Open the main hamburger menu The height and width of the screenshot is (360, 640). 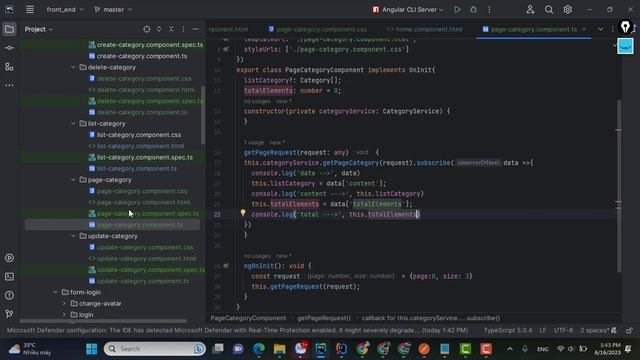click(30, 9)
